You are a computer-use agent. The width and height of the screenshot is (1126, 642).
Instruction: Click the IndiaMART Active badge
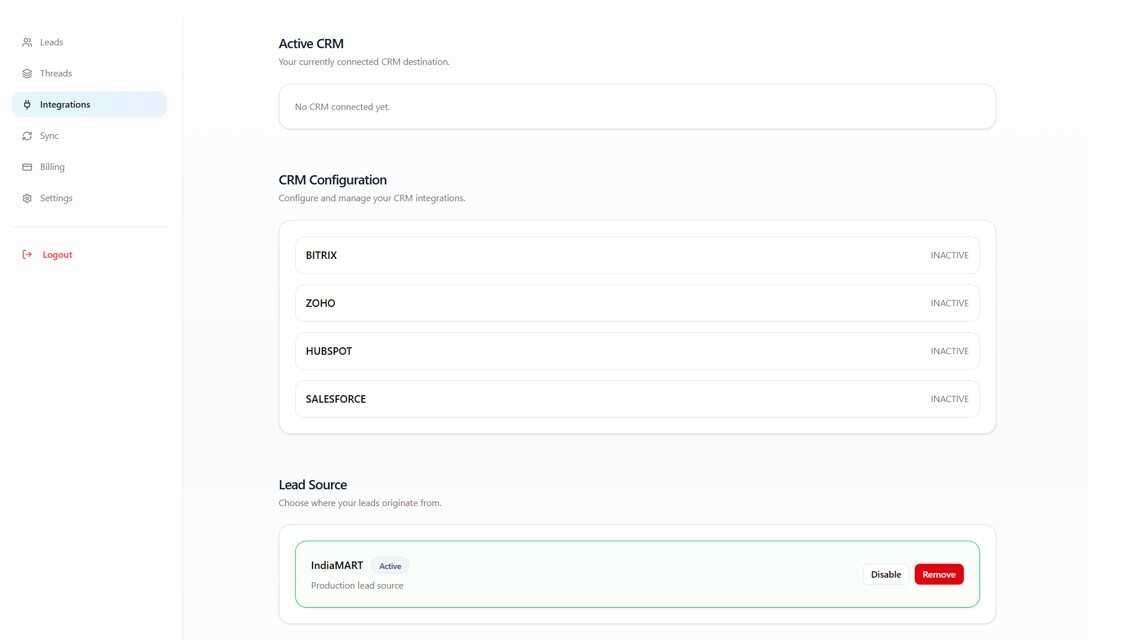click(x=390, y=567)
